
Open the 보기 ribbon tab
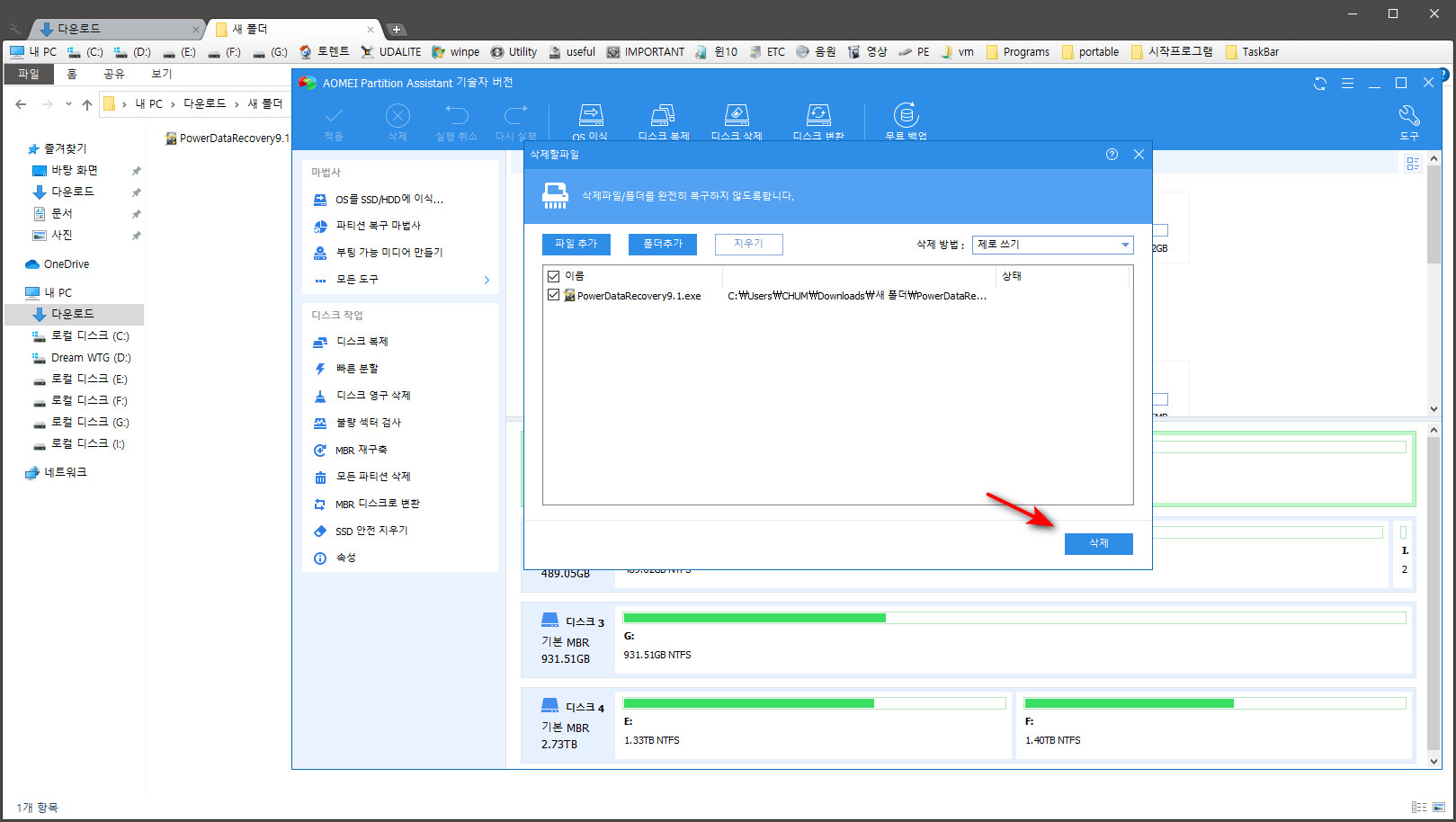coord(161,74)
